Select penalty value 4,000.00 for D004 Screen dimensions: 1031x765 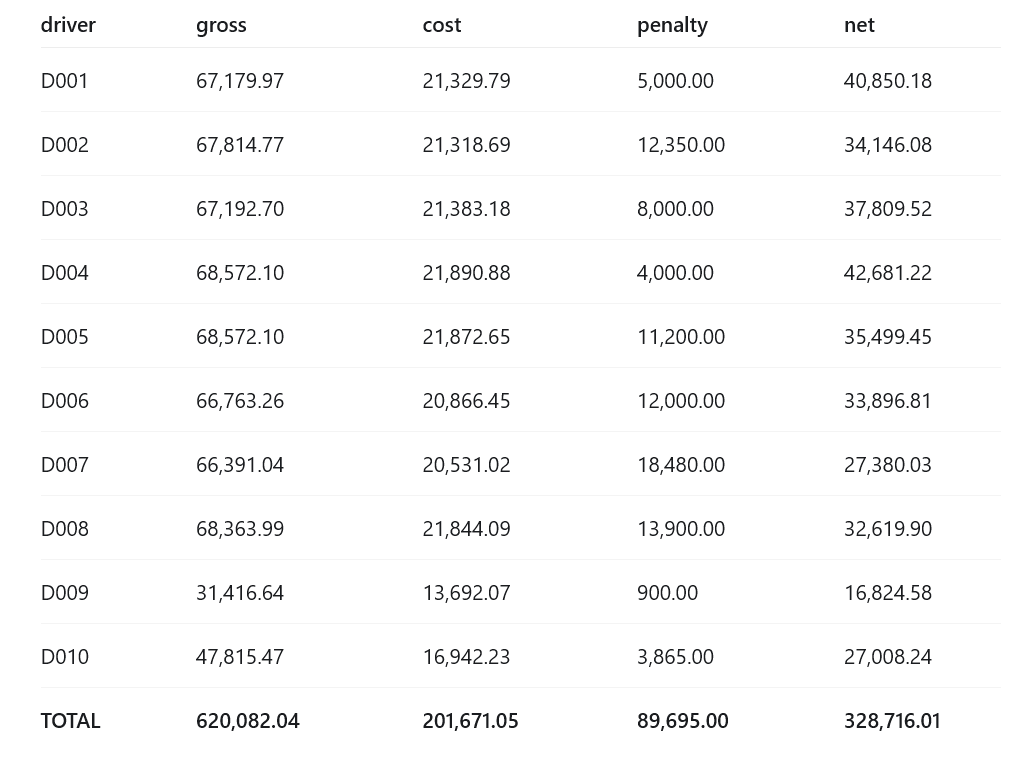[675, 272]
